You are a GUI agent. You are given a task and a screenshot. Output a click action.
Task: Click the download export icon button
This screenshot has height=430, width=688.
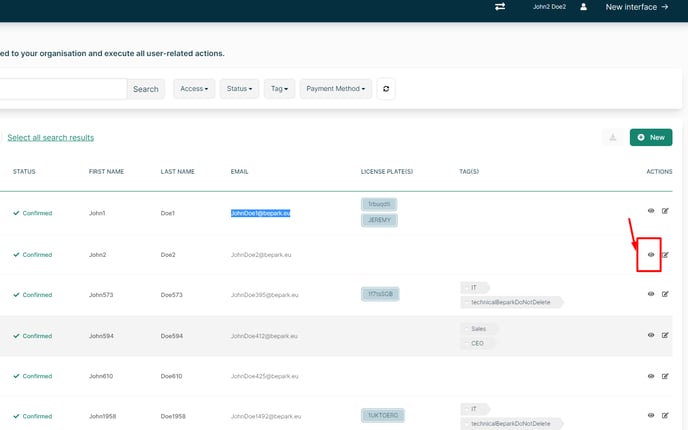click(x=612, y=137)
